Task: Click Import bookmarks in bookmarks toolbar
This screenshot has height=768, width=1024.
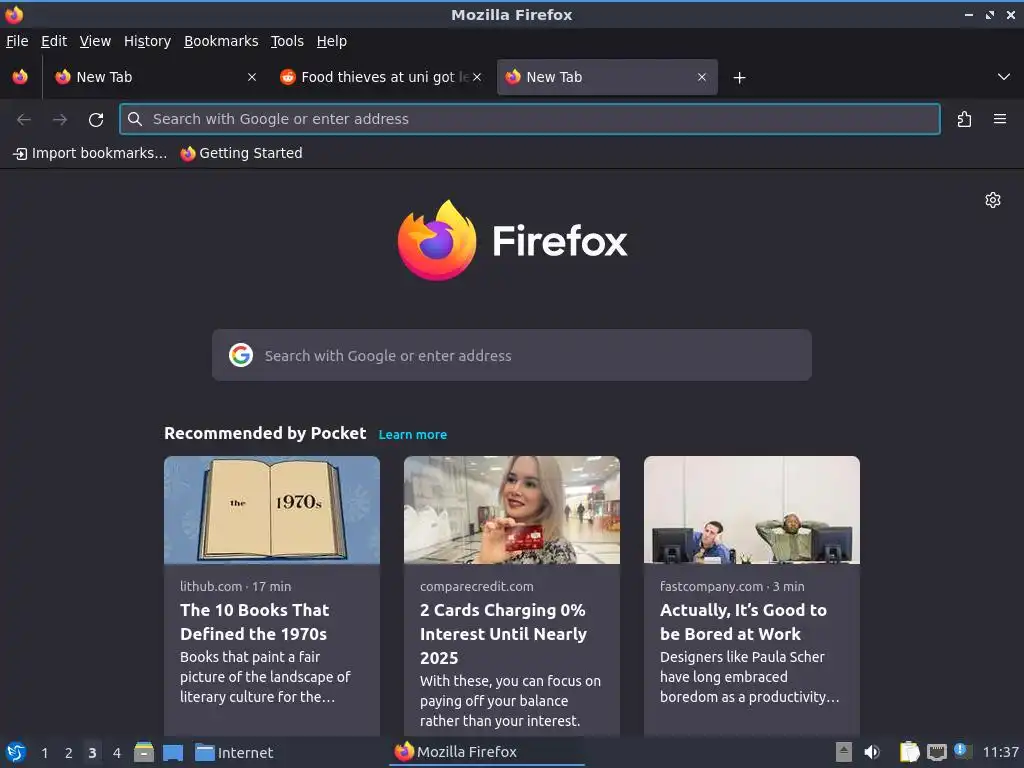Action: pyautogui.click(x=90, y=153)
